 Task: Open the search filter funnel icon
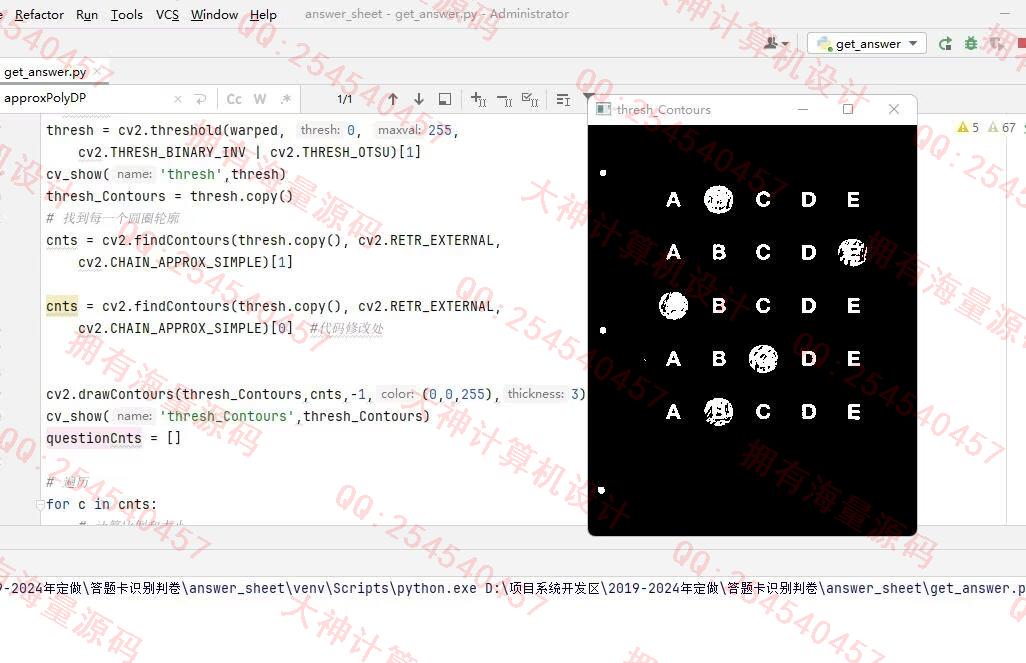point(588,97)
